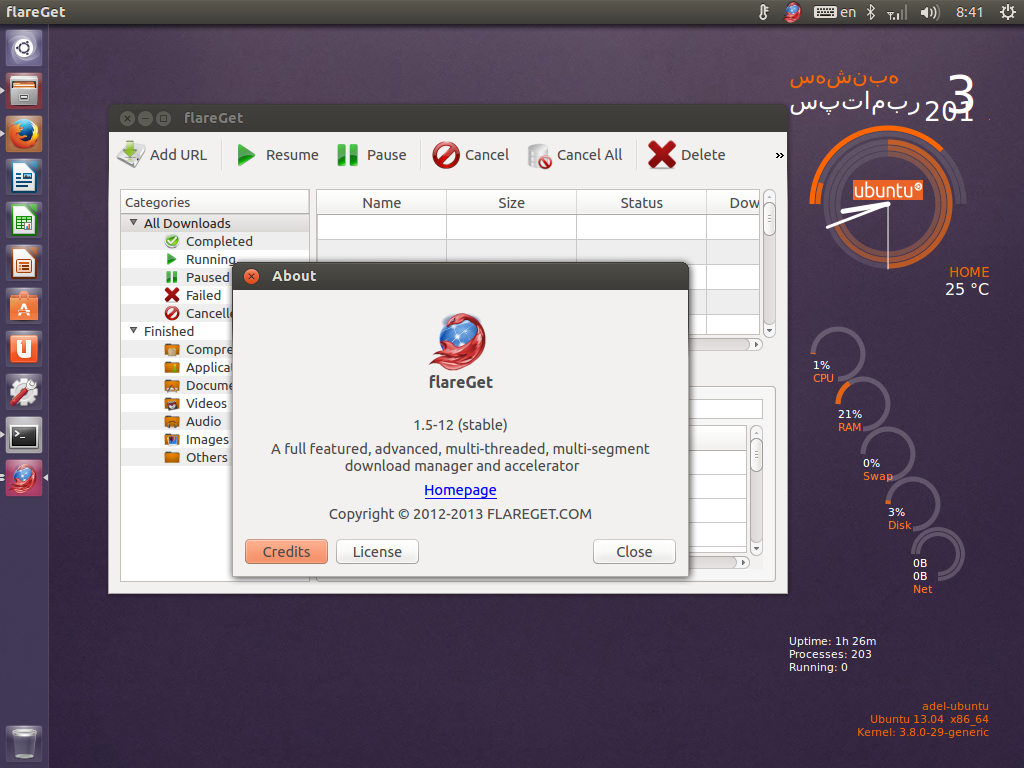Sort downloads by the Size column
The height and width of the screenshot is (768, 1024).
(x=511, y=202)
